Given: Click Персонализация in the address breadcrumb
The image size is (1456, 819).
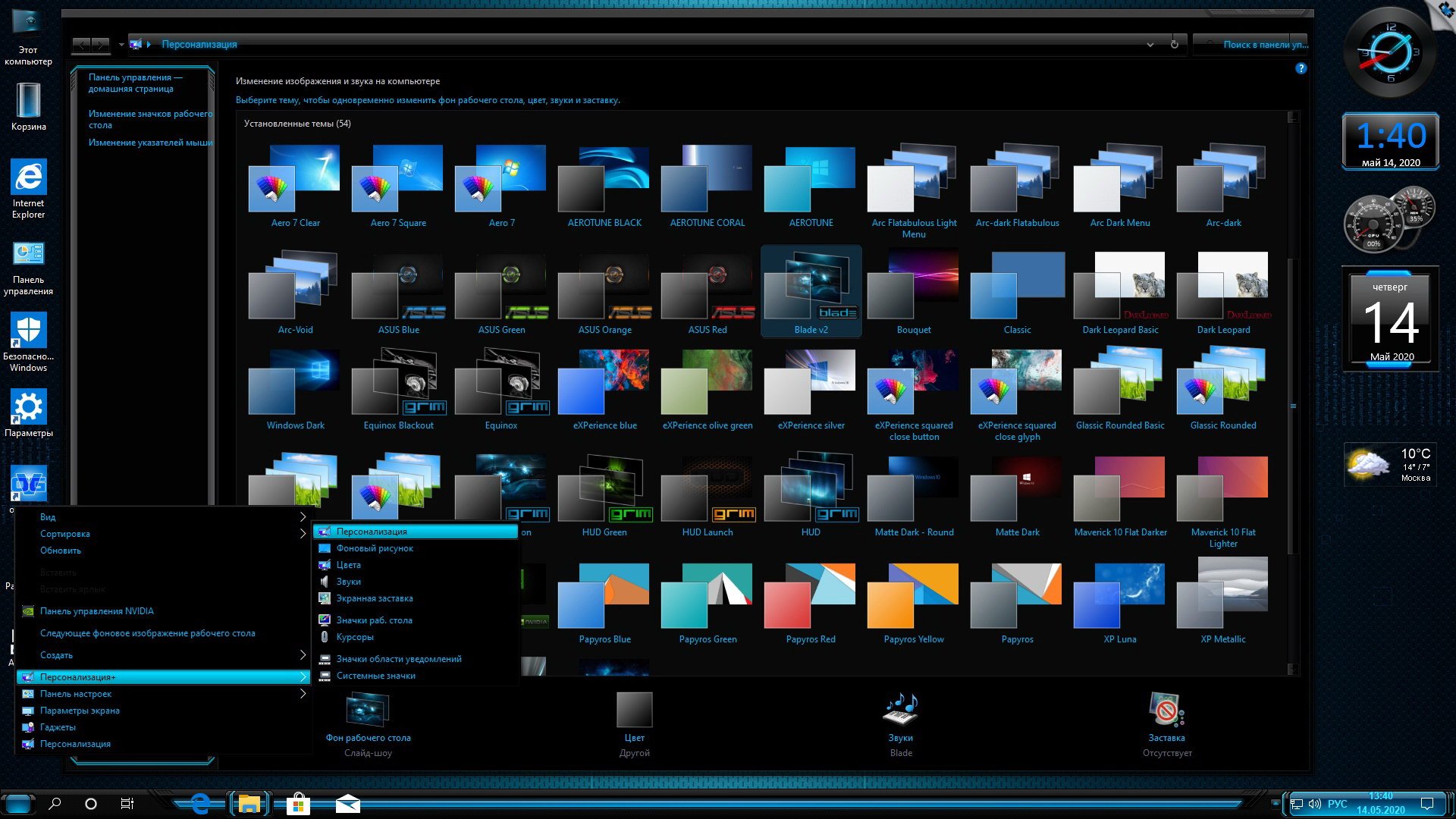Looking at the screenshot, I should pyautogui.click(x=199, y=45).
